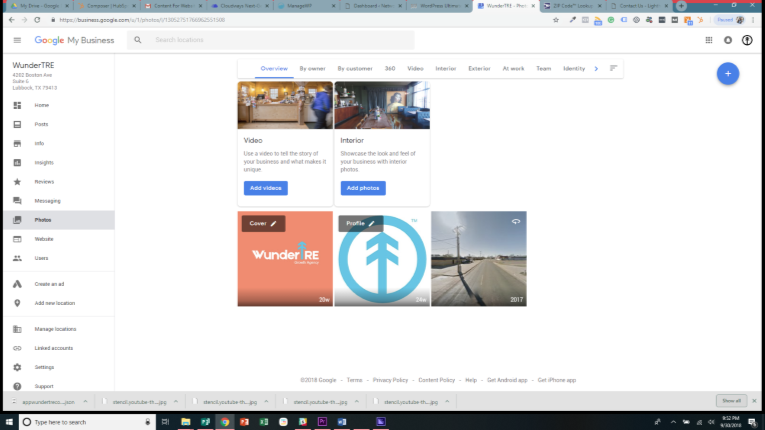Image resolution: width=765 pixels, height=430 pixels.
Task: Switch to the Video tab
Action: 415,69
